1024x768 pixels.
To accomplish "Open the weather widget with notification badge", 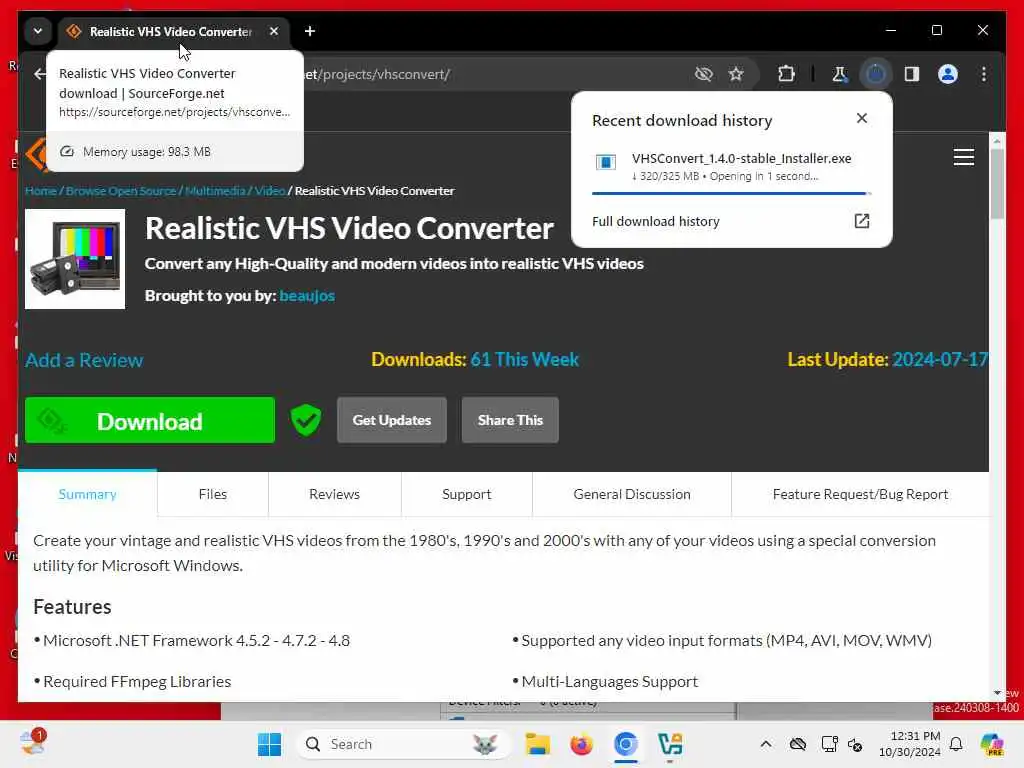I will pyautogui.click(x=32, y=743).
